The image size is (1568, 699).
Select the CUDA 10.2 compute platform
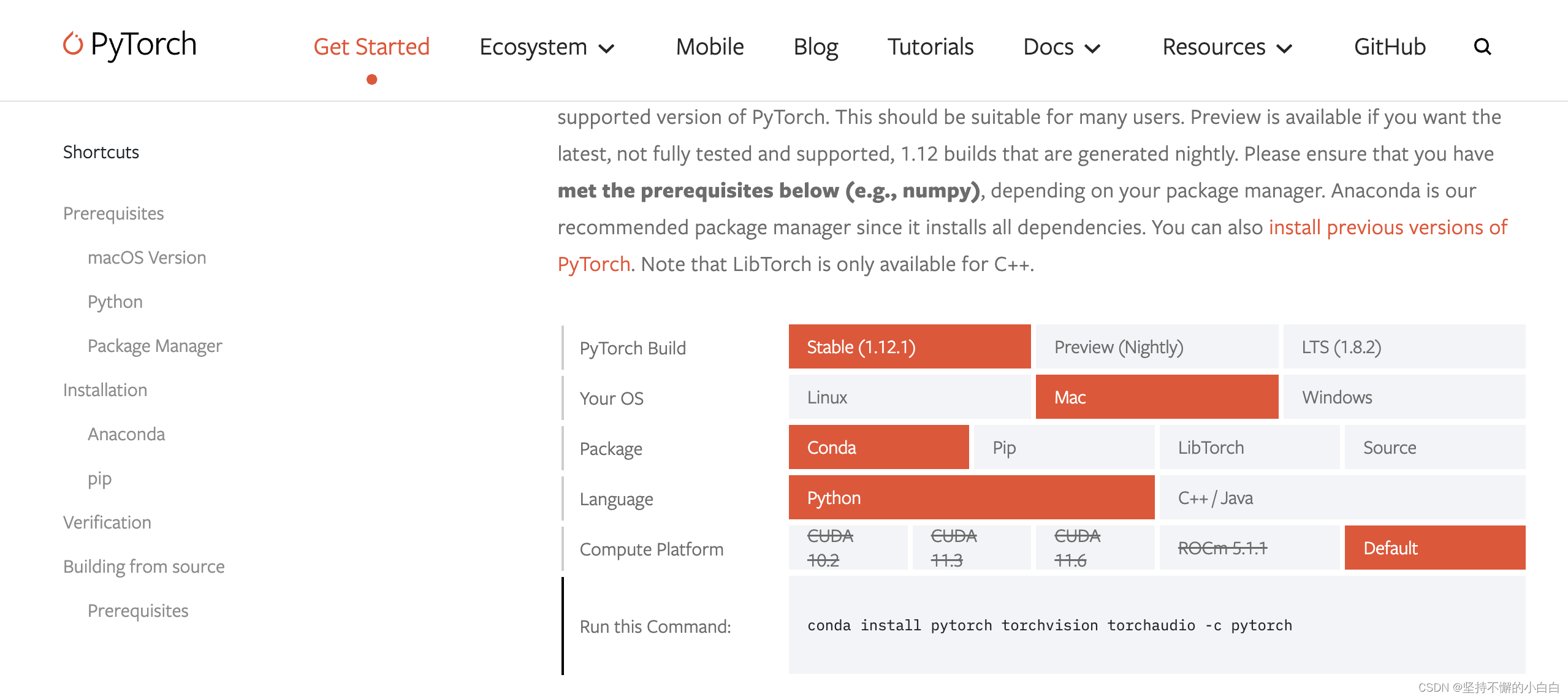[848, 548]
